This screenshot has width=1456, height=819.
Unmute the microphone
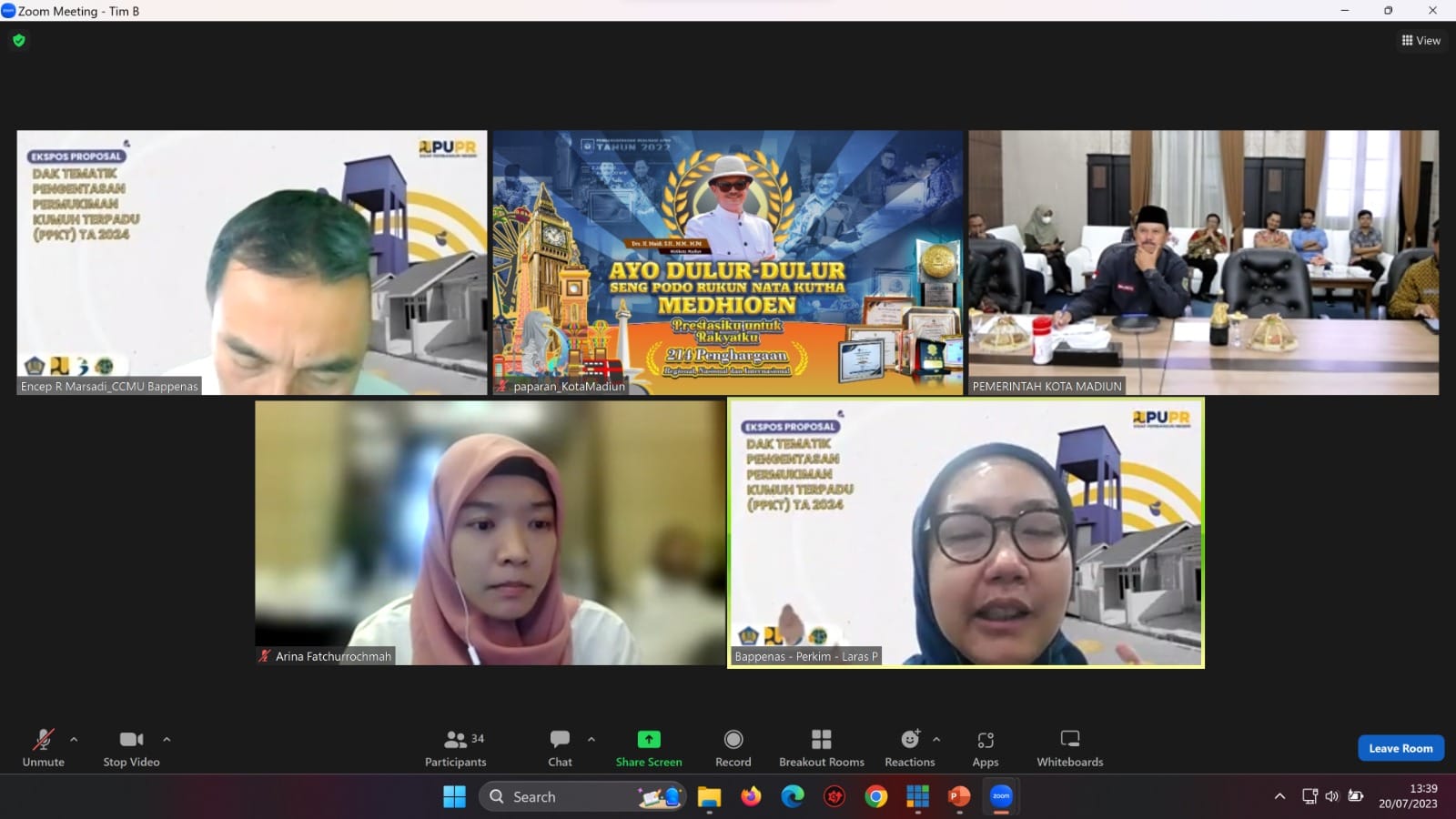click(43, 747)
